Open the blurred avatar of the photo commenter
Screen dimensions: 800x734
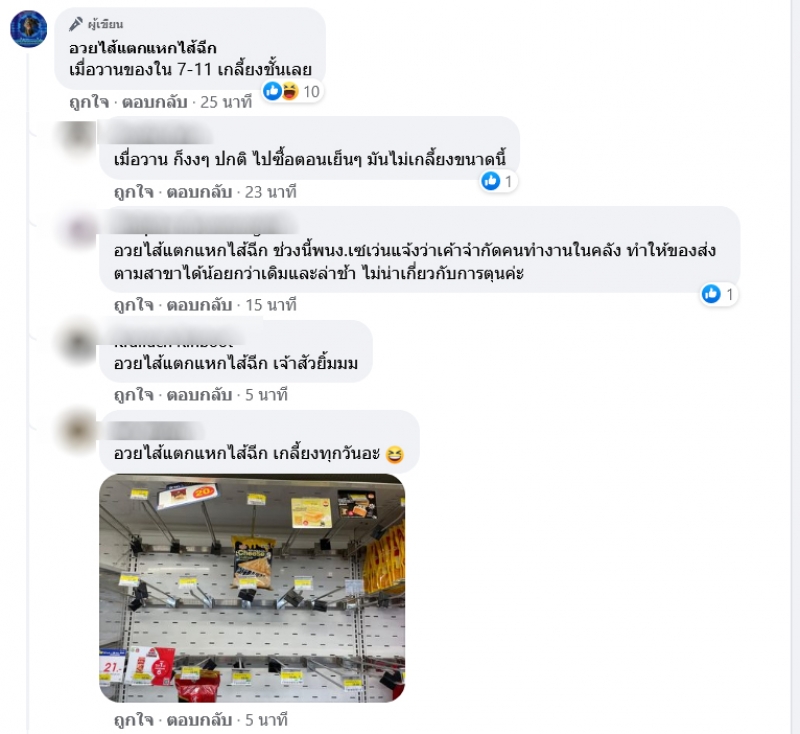[78, 429]
